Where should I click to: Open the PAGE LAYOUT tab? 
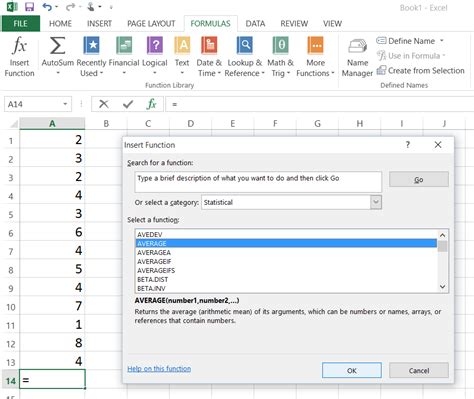click(x=151, y=24)
